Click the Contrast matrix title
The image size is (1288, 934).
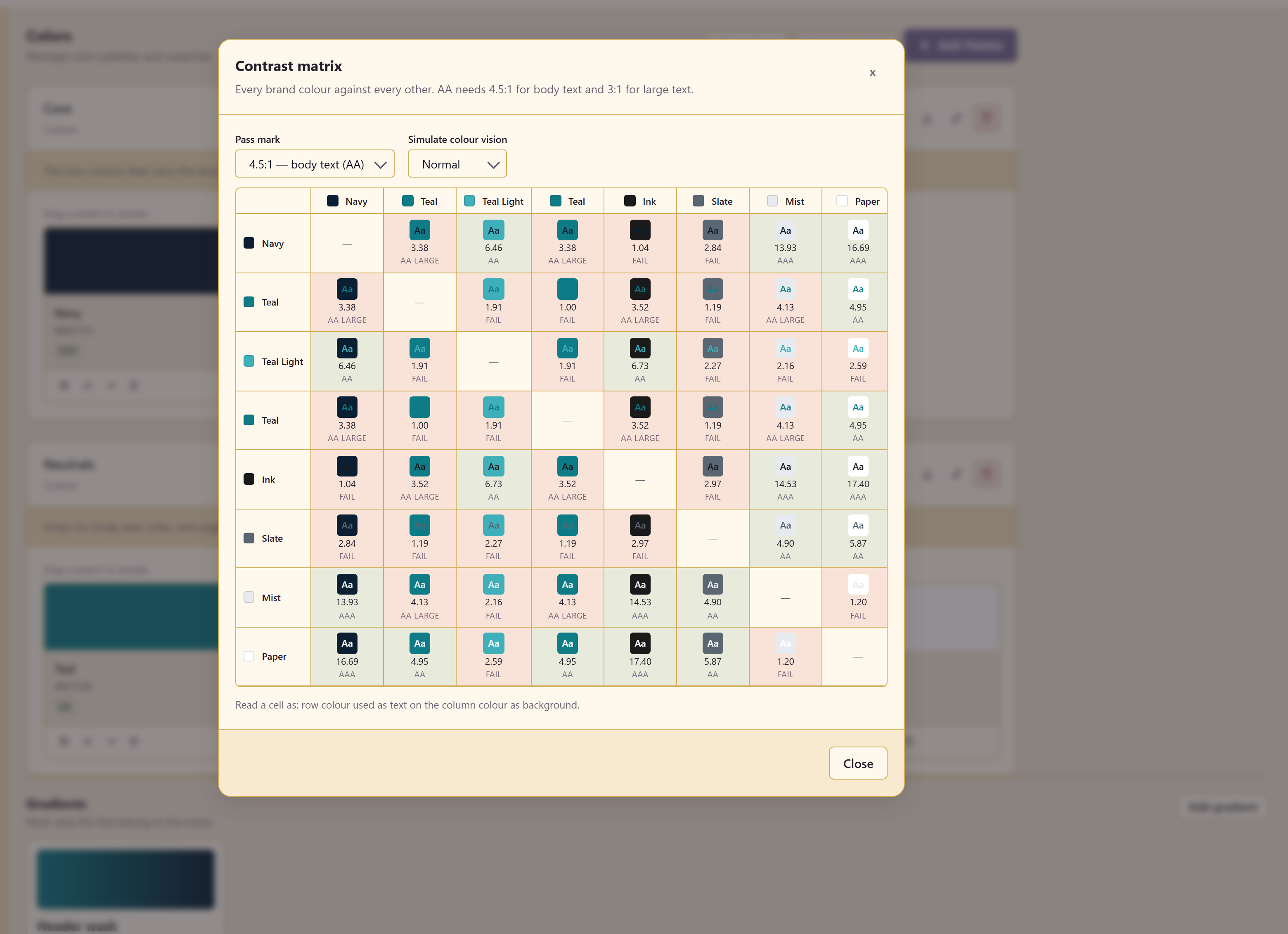click(289, 66)
